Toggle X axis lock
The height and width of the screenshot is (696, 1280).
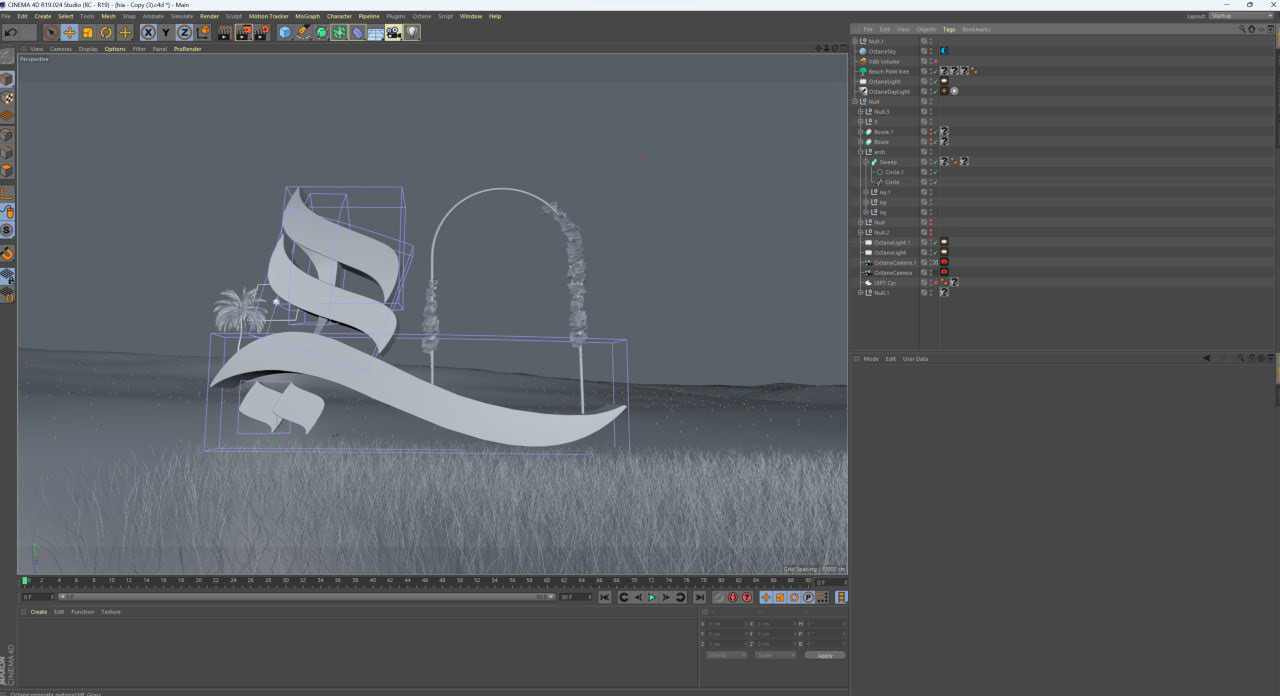pyautogui.click(x=148, y=33)
